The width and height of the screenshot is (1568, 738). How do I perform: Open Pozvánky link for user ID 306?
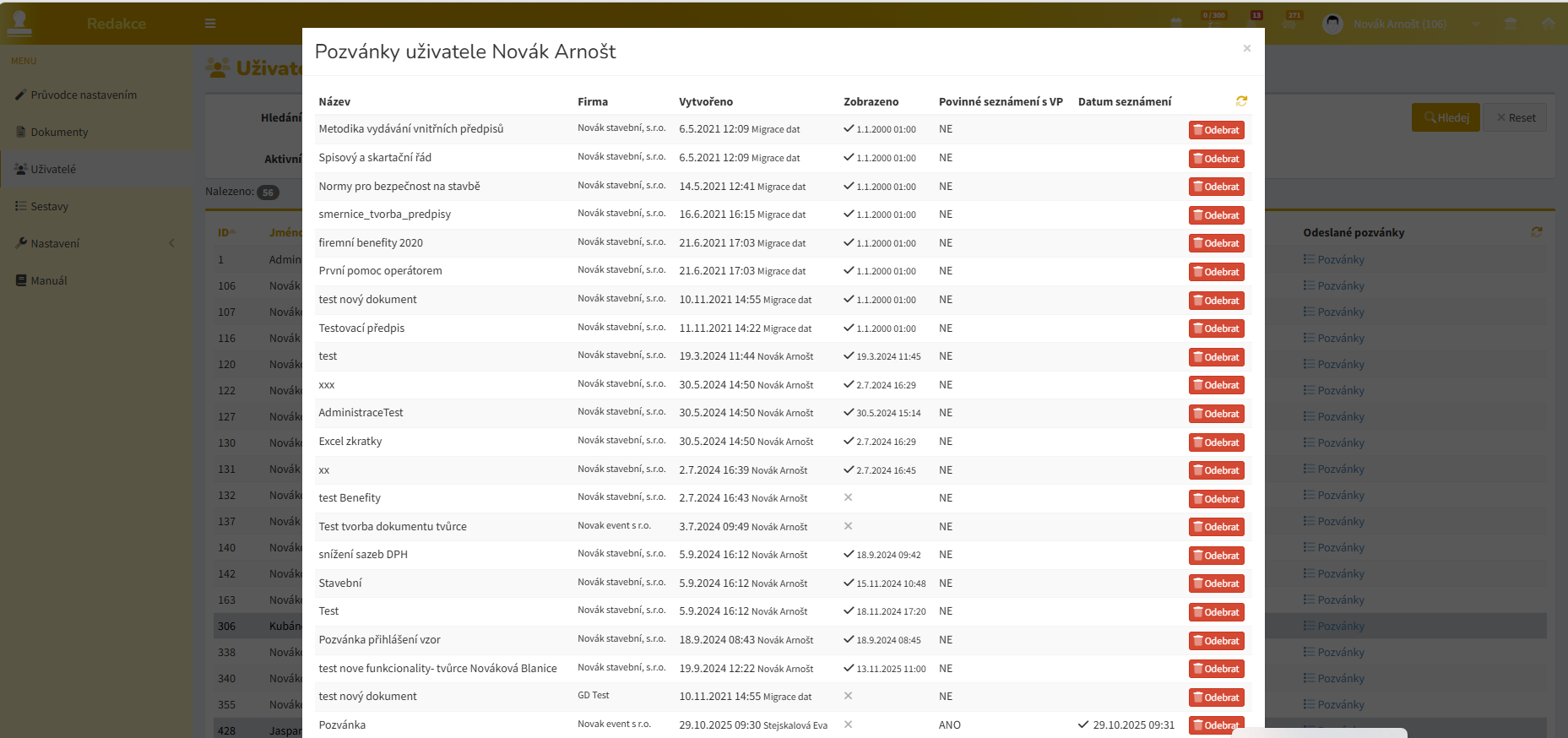click(x=1334, y=626)
